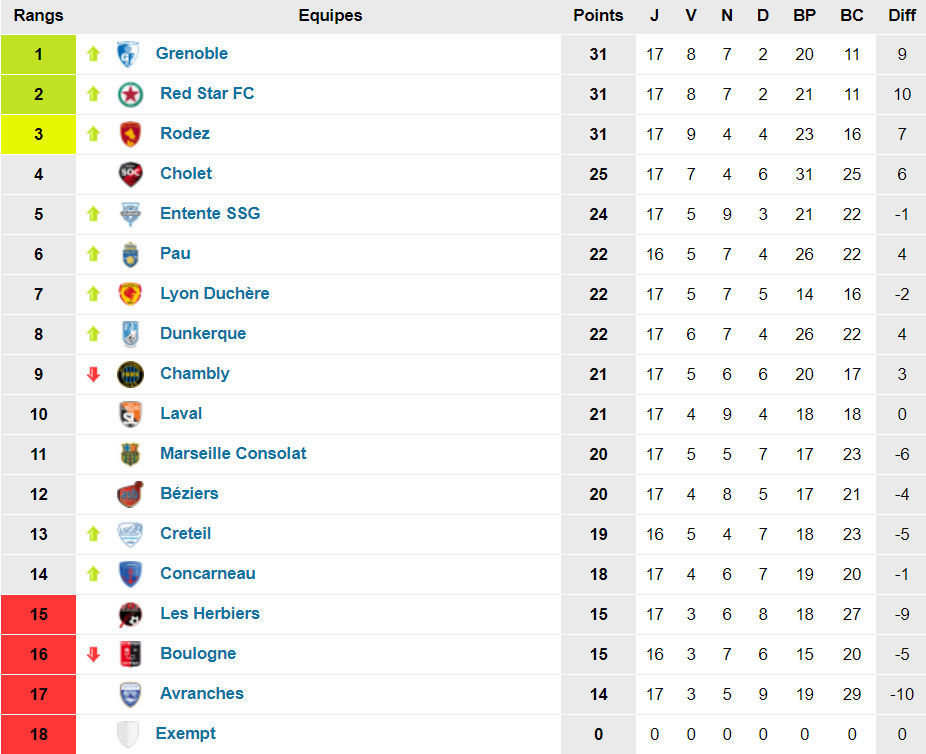Click the Grenoble club crest icon

pyautogui.click(x=127, y=54)
